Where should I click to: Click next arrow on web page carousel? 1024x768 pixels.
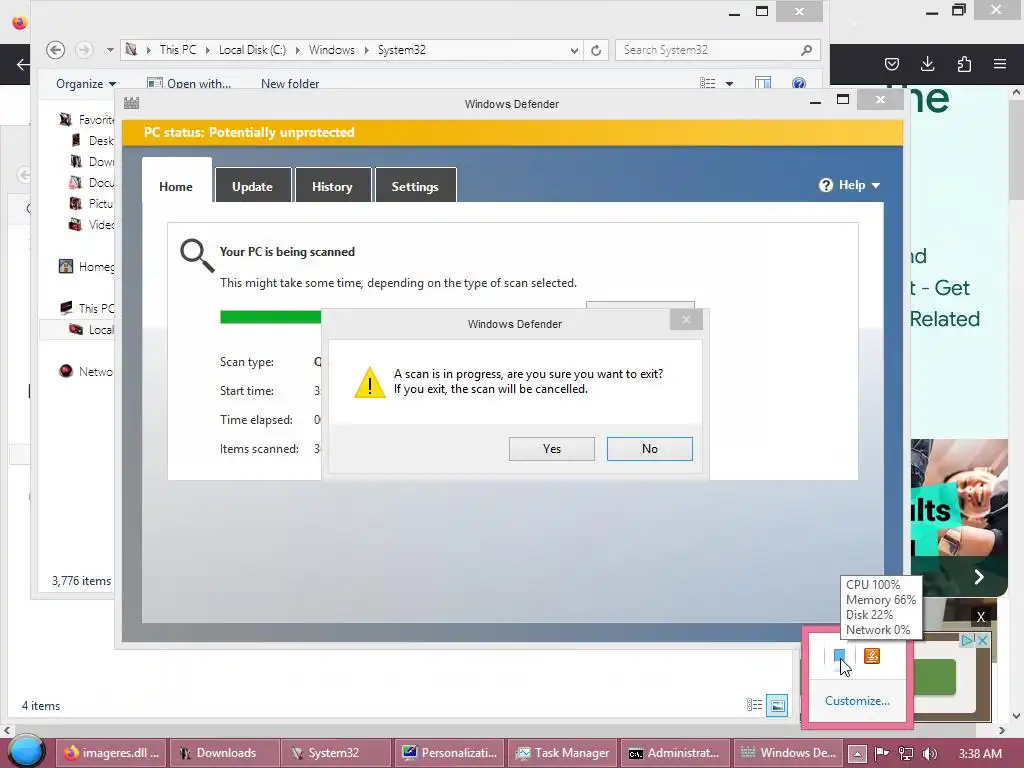[978, 577]
